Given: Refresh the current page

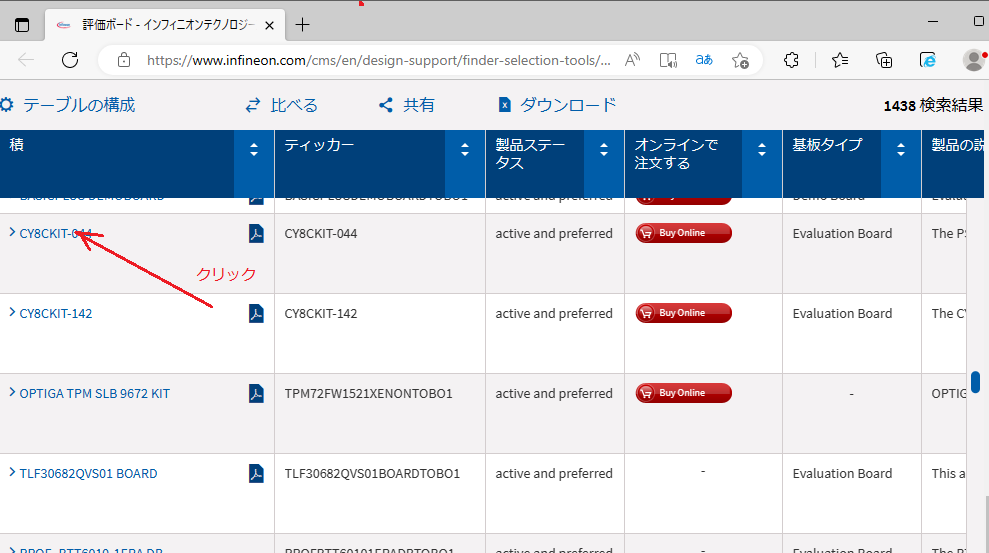Looking at the screenshot, I should pos(70,60).
